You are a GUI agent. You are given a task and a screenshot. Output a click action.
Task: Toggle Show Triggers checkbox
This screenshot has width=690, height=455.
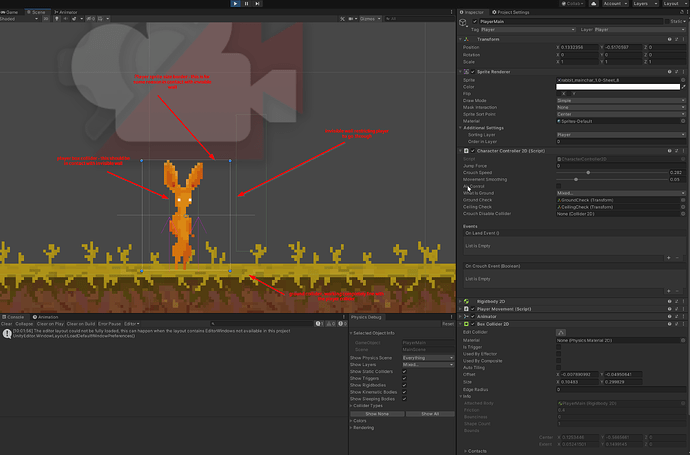click(x=404, y=380)
